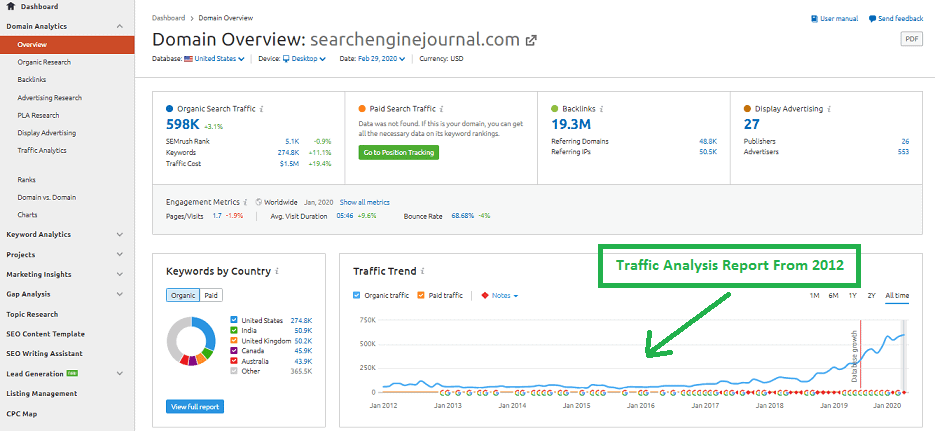935x431 pixels.
Task: Select the 2Y time range tab
Action: coord(871,295)
